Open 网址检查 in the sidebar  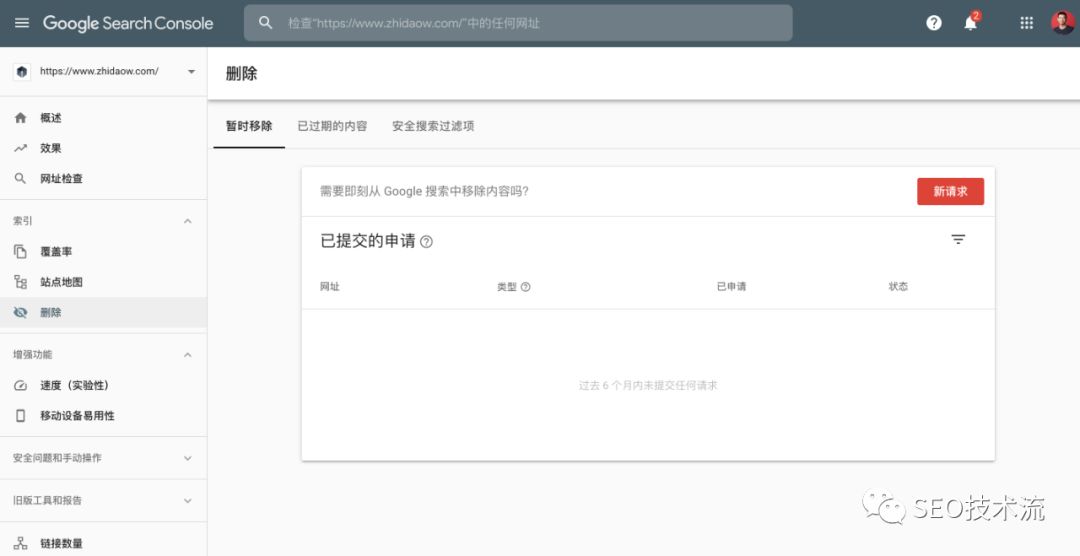coord(61,179)
